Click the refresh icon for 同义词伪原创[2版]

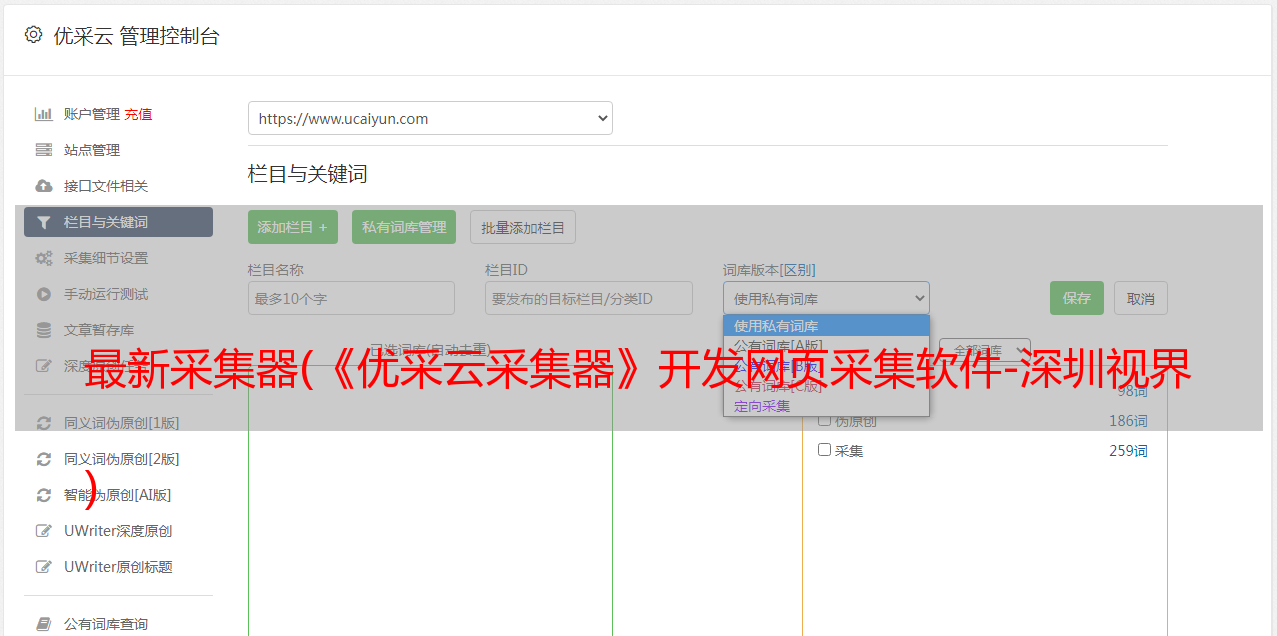coord(43,459)
